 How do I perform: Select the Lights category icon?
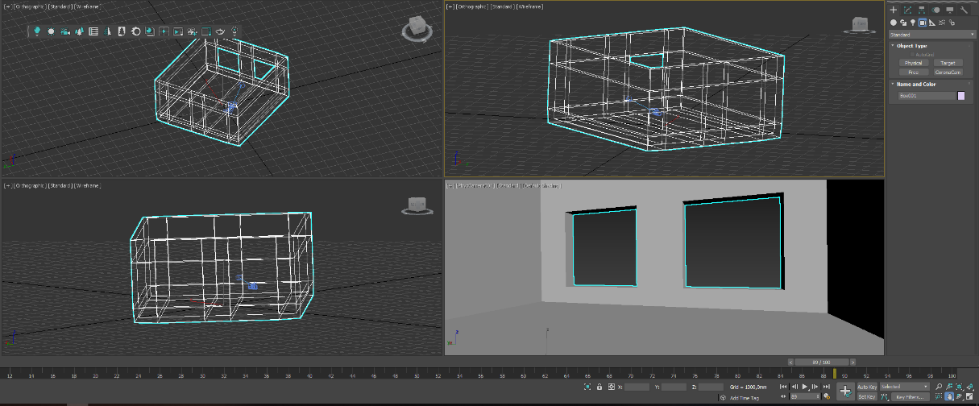912,22
